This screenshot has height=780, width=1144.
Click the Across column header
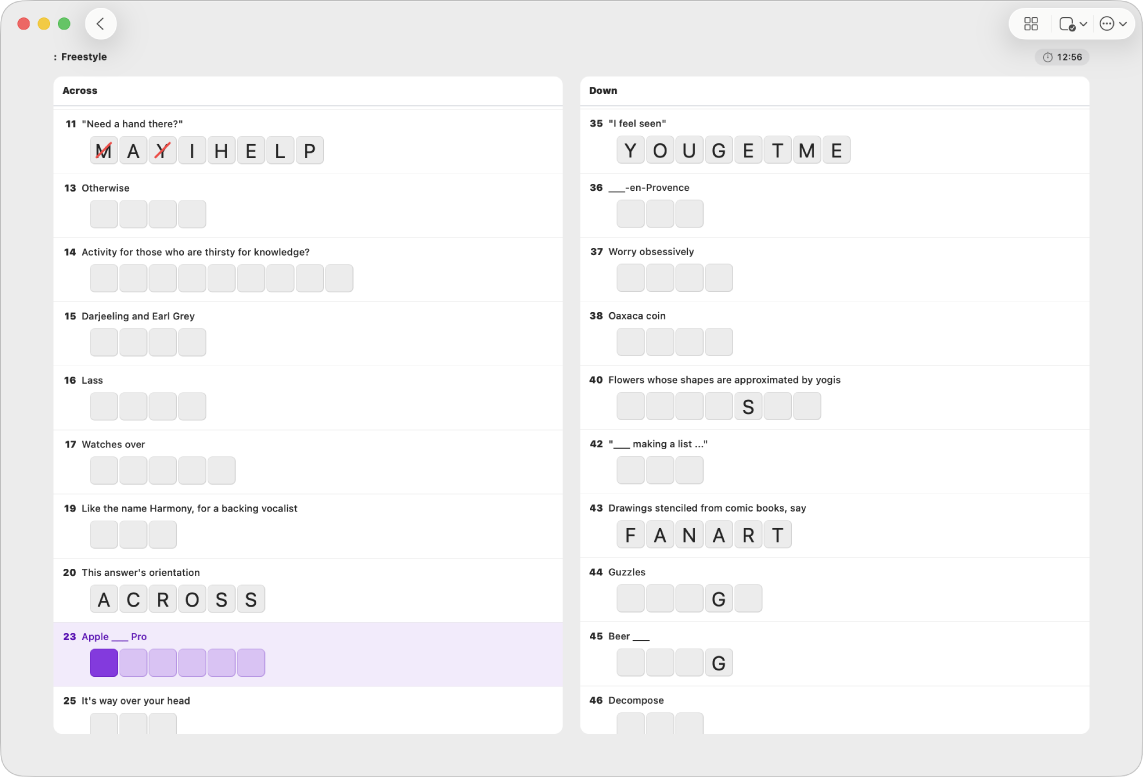click(80, 91)
